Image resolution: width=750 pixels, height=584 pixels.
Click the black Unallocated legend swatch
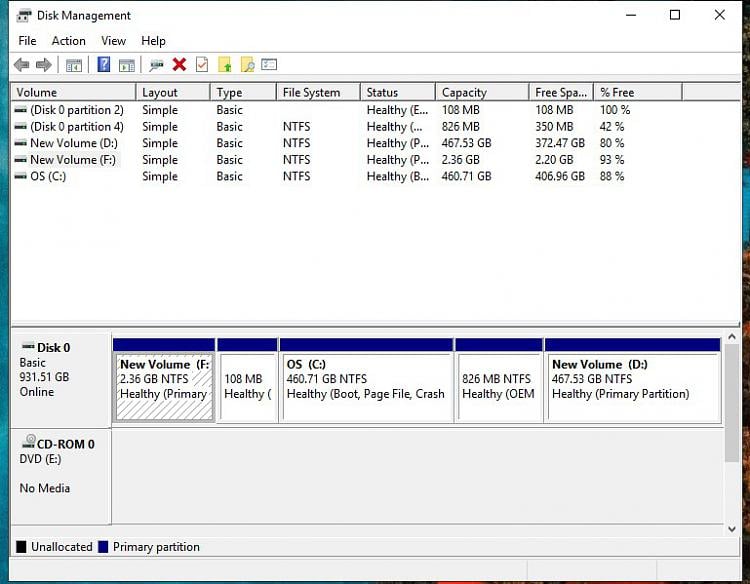21,547
